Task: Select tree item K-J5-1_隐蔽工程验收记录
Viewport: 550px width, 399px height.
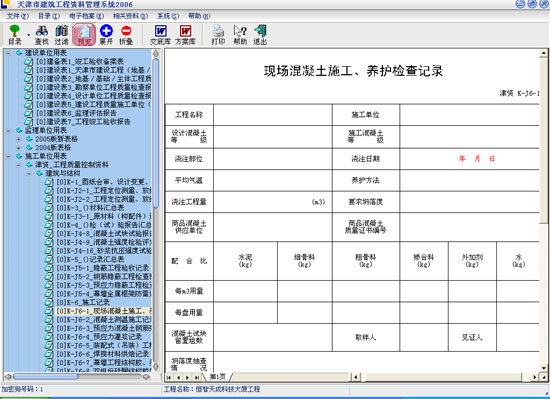Action: pyautogui.click(x=102, y=268)
